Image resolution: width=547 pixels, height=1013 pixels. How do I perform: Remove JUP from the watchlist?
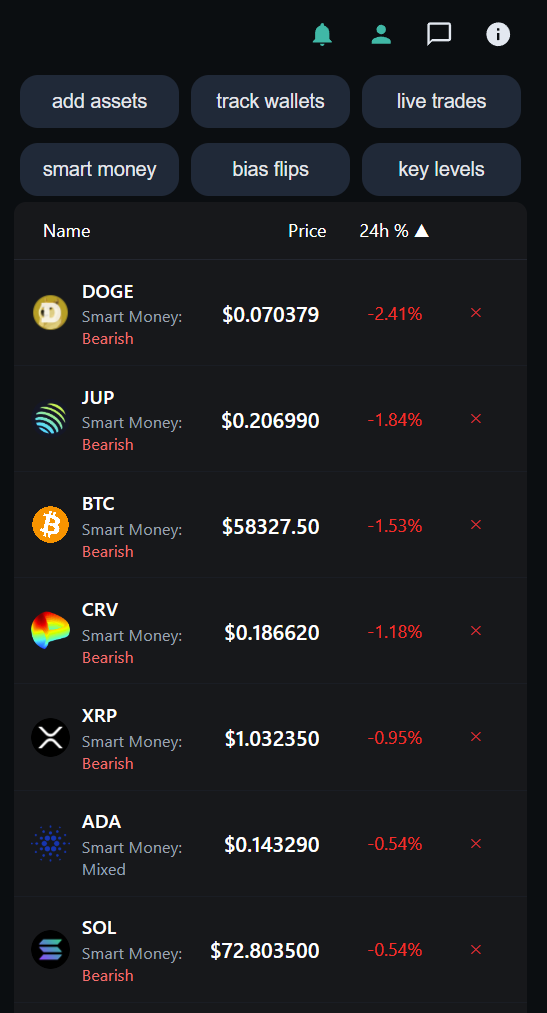(476, 419)
